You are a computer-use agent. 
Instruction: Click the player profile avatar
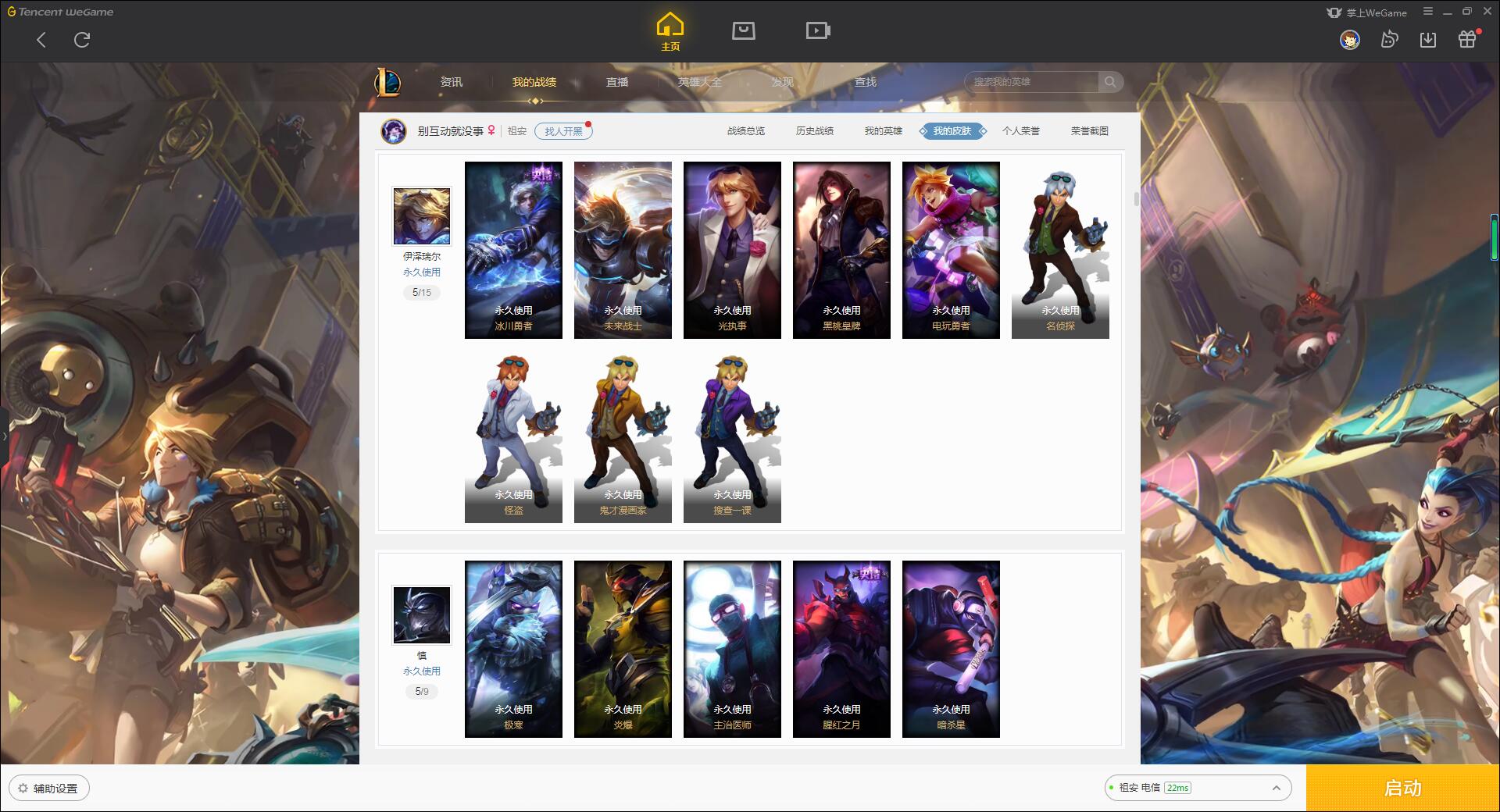(x=394, y=131)
